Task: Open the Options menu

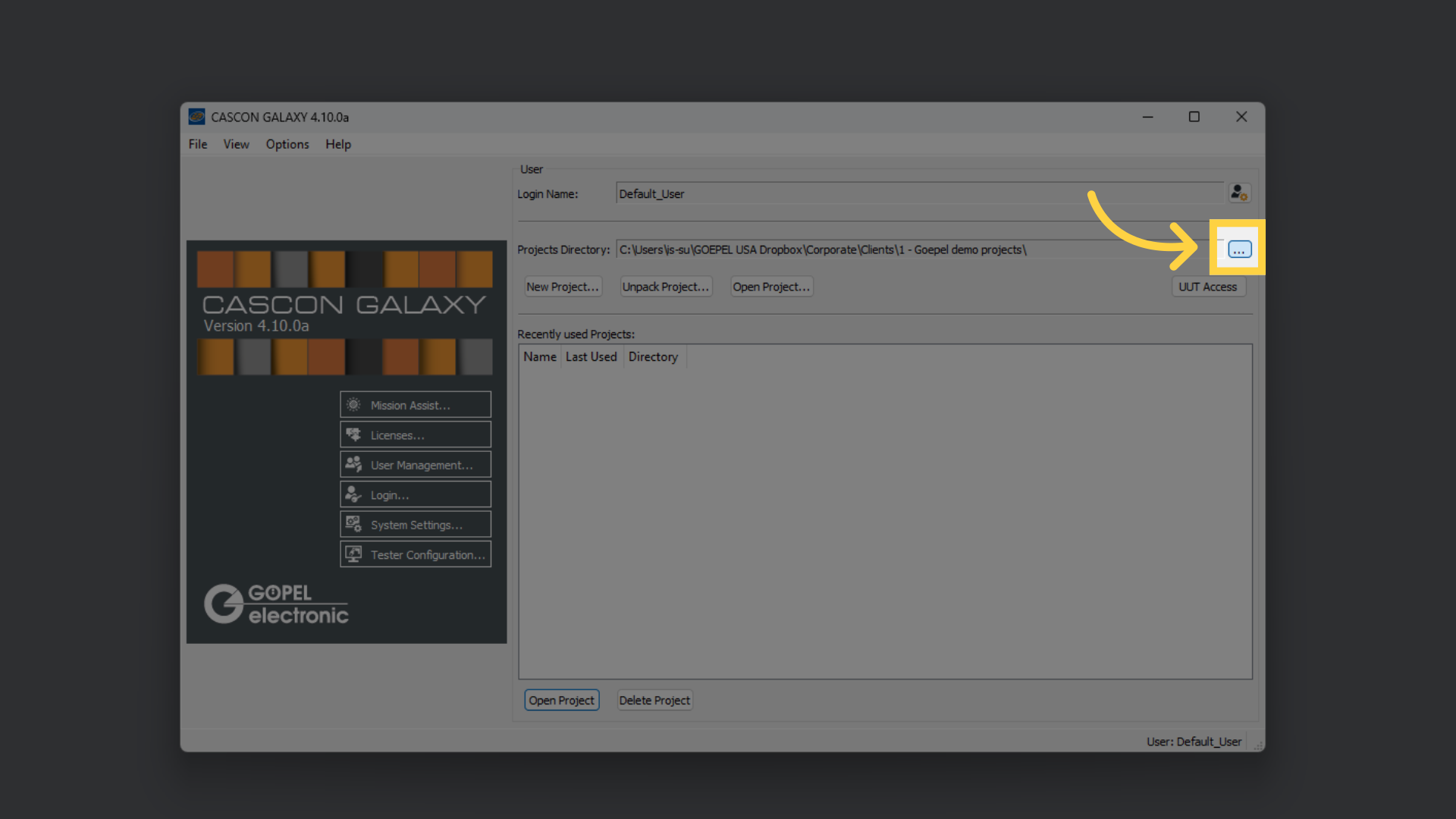Action: coord(287,144)
